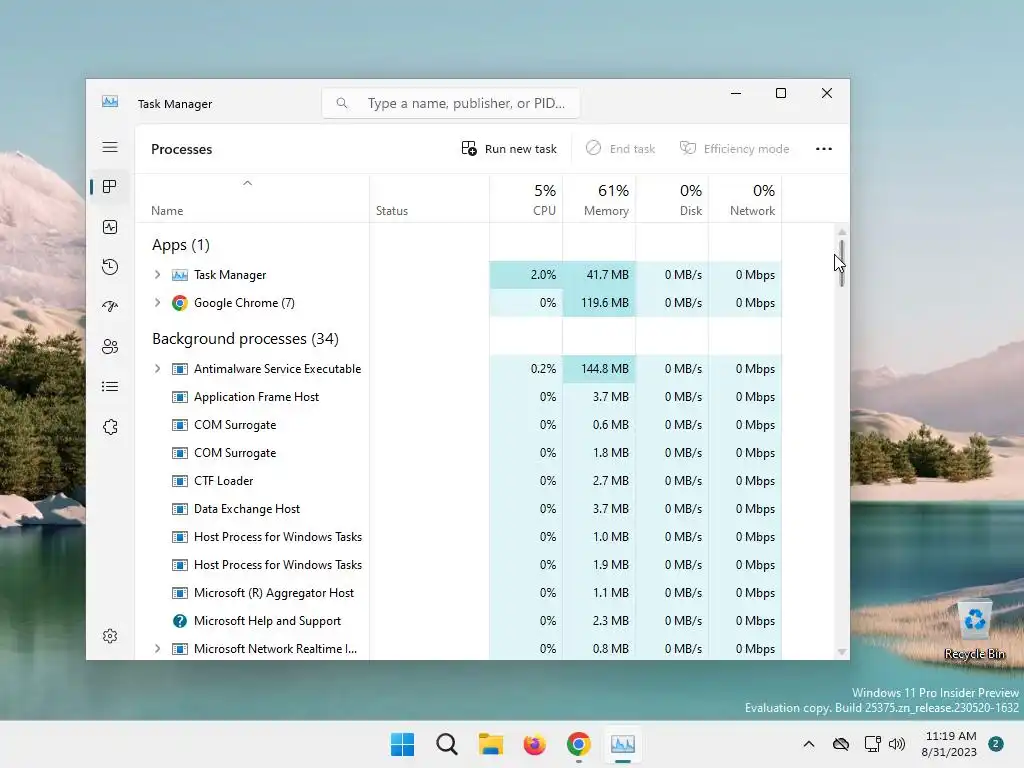Viewport: 1024px width, 768px height.
Task: Open the Performance sidebar tab
Action: pyautogui.click(x=110, y=227)
